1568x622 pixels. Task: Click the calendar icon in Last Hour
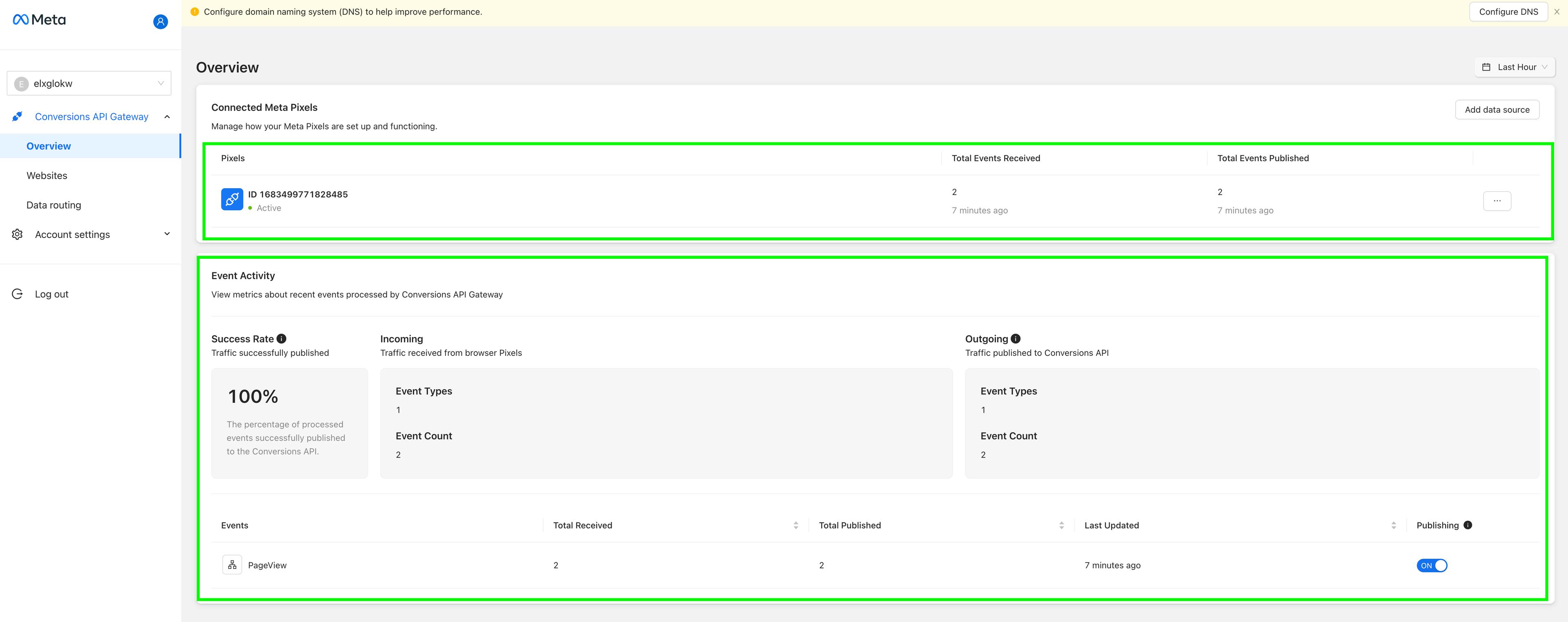[x=1486, y=67]
